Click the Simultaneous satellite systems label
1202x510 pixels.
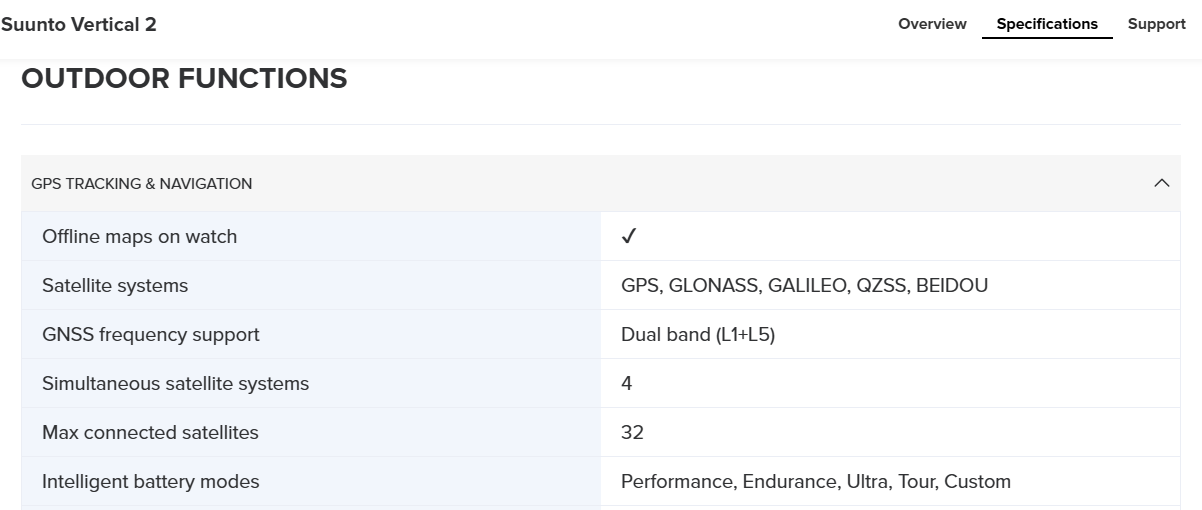tap(176, 384)
